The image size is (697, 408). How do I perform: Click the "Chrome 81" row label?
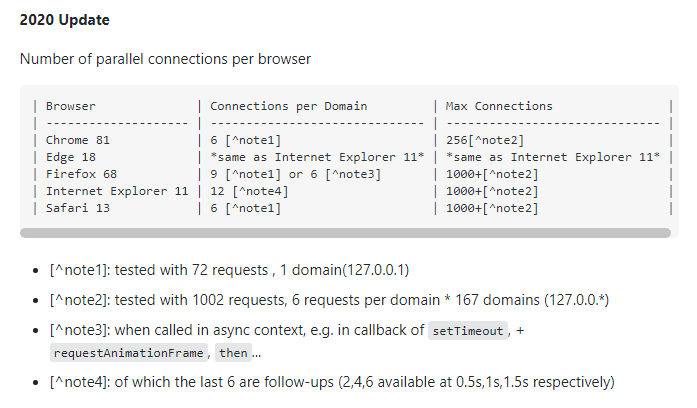pyautogui.click(x=78, y=140)
